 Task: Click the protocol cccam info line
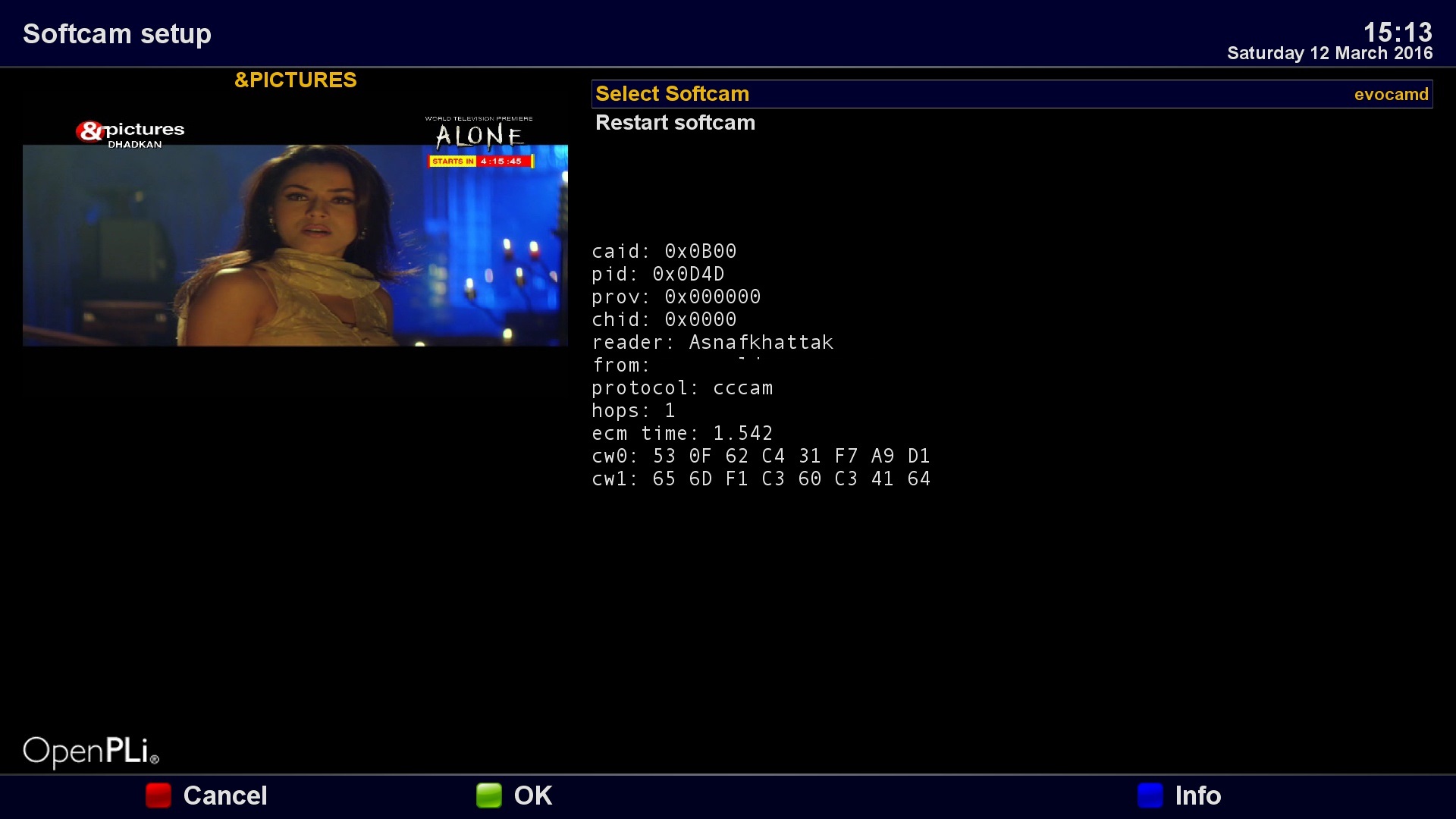tap(682, 388)
